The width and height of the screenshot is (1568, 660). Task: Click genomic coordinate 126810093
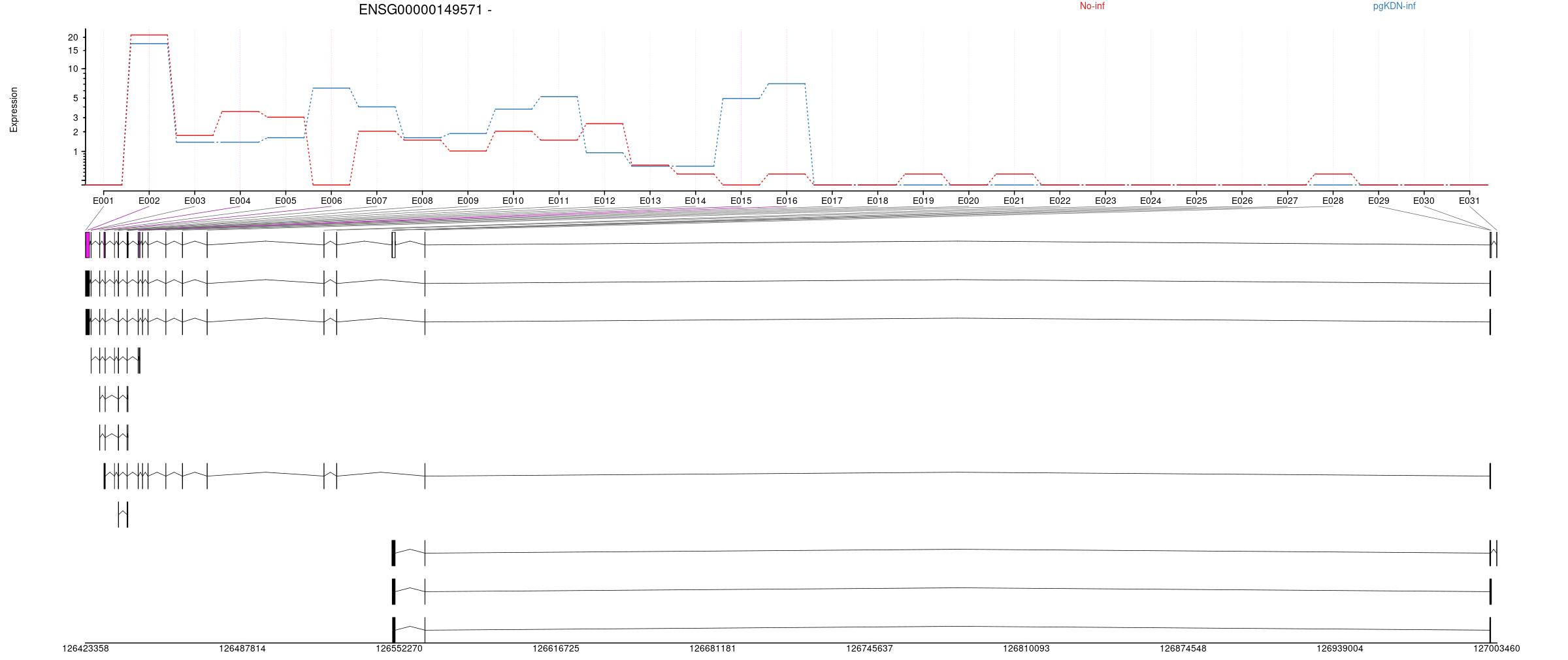[x=1026, y=648]
